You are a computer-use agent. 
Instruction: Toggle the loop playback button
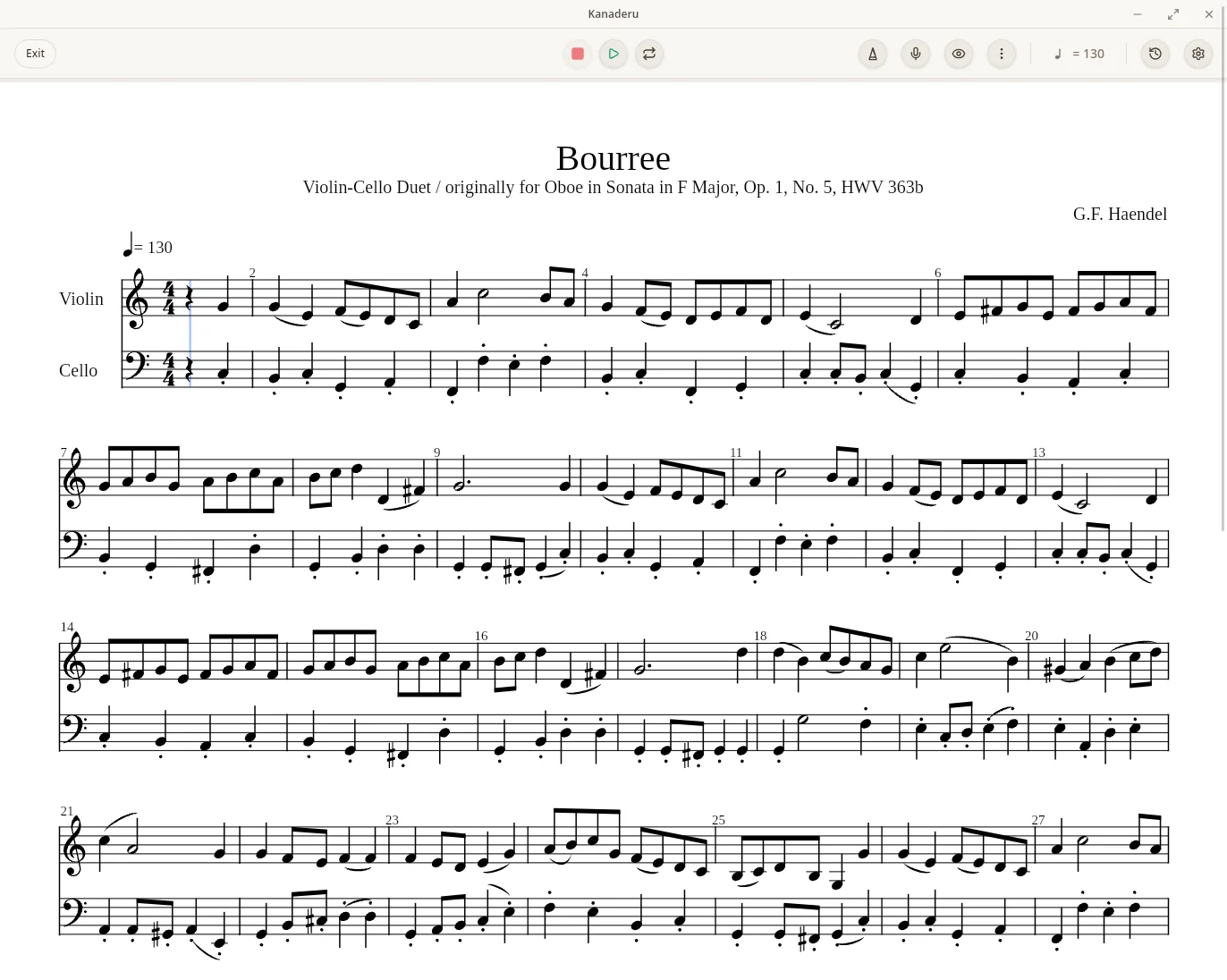(649, 54)
